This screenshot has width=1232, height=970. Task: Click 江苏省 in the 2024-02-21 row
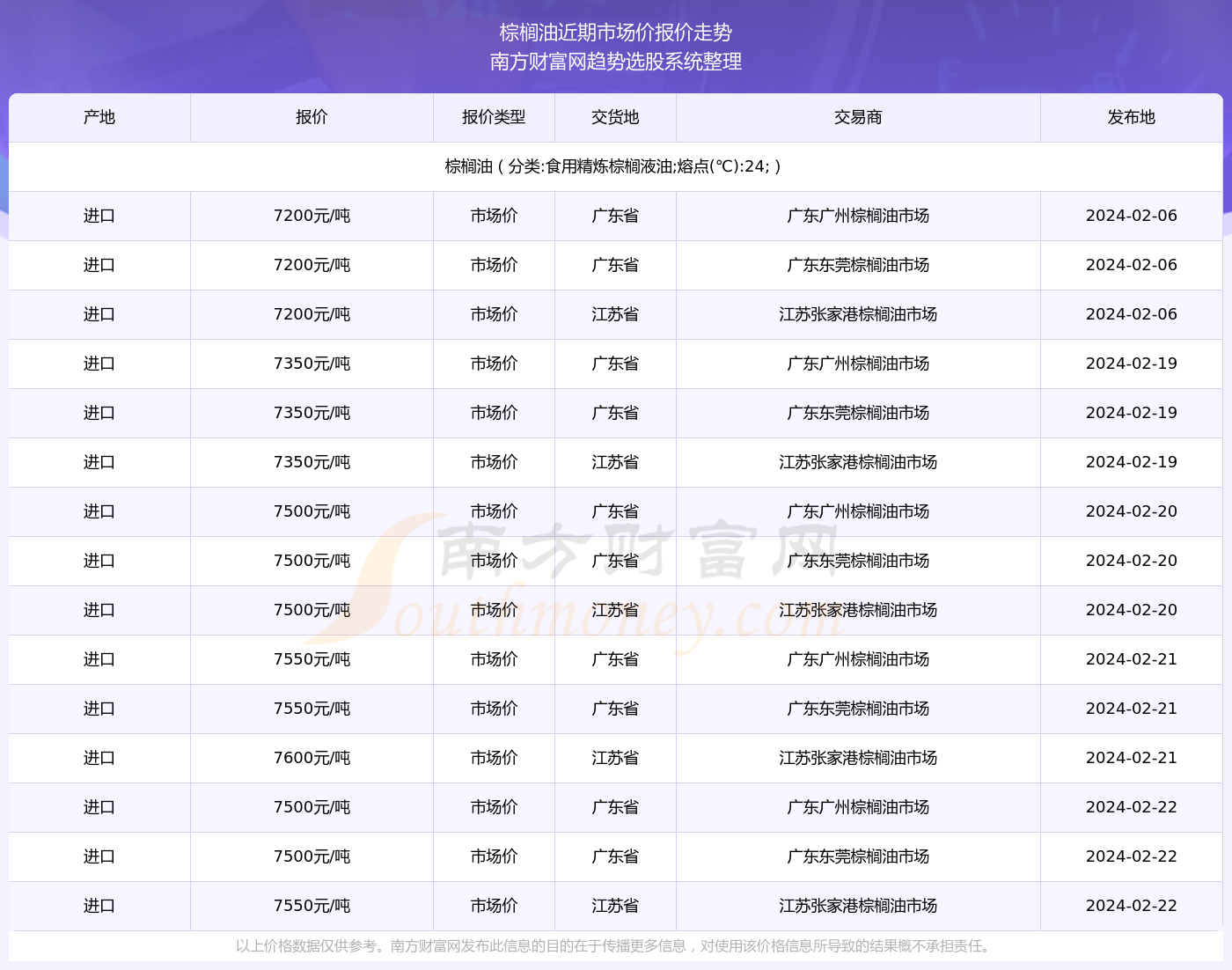[615, 758]
